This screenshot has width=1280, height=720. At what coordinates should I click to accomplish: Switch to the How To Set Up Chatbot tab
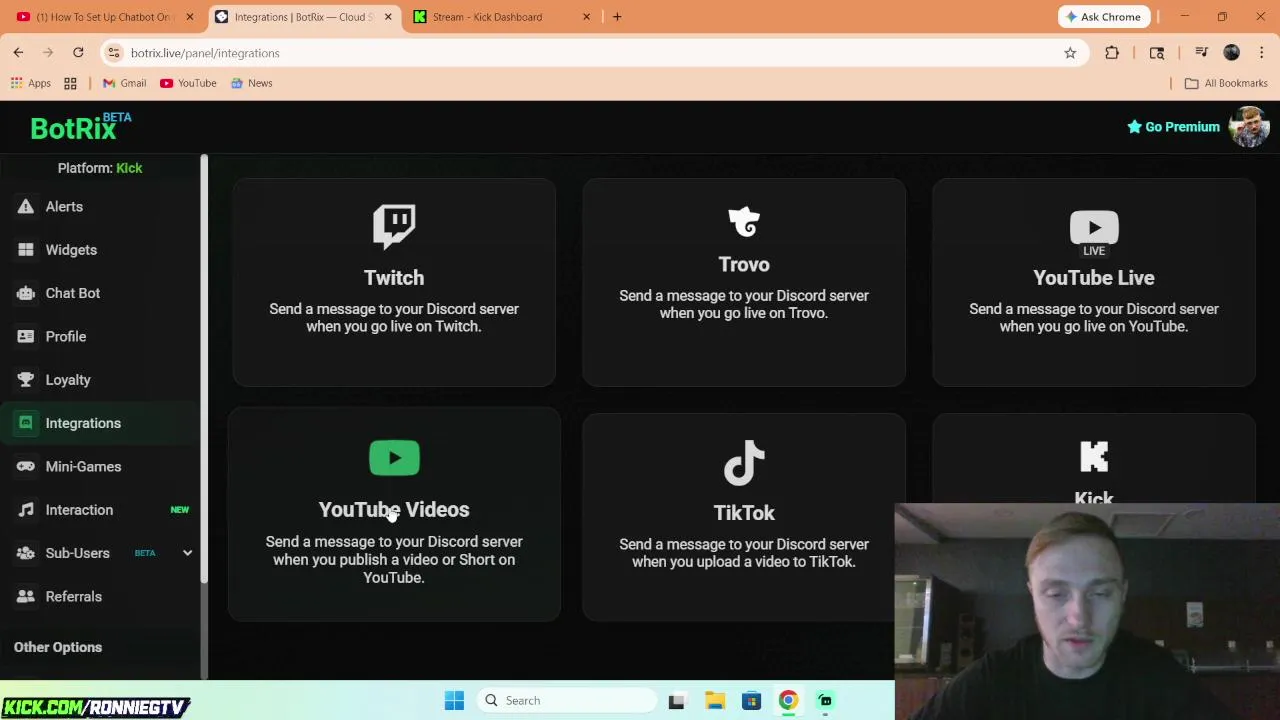click(104, 17)
